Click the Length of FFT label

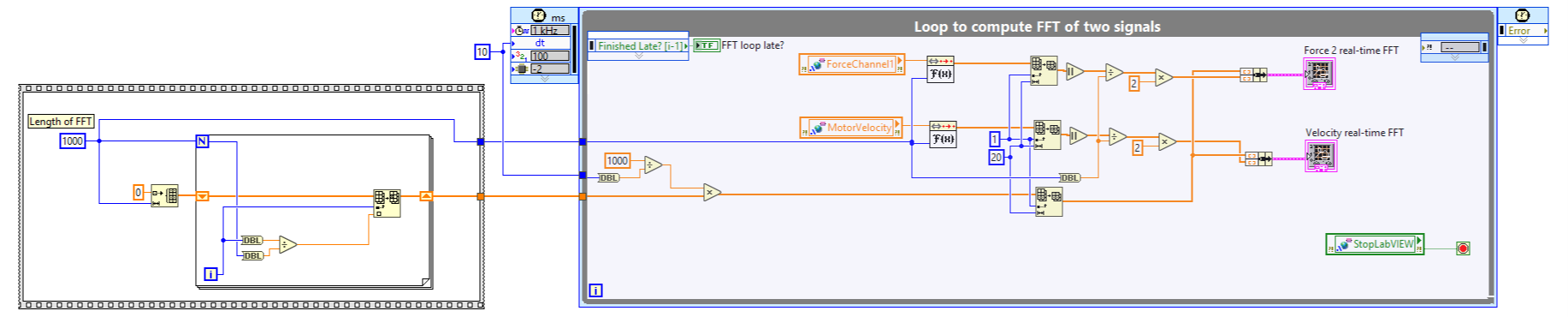pos(61,122)
